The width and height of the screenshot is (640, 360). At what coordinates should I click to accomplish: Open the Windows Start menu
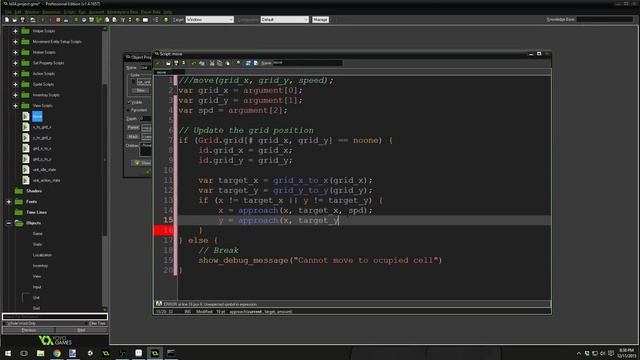coord(8,353)
